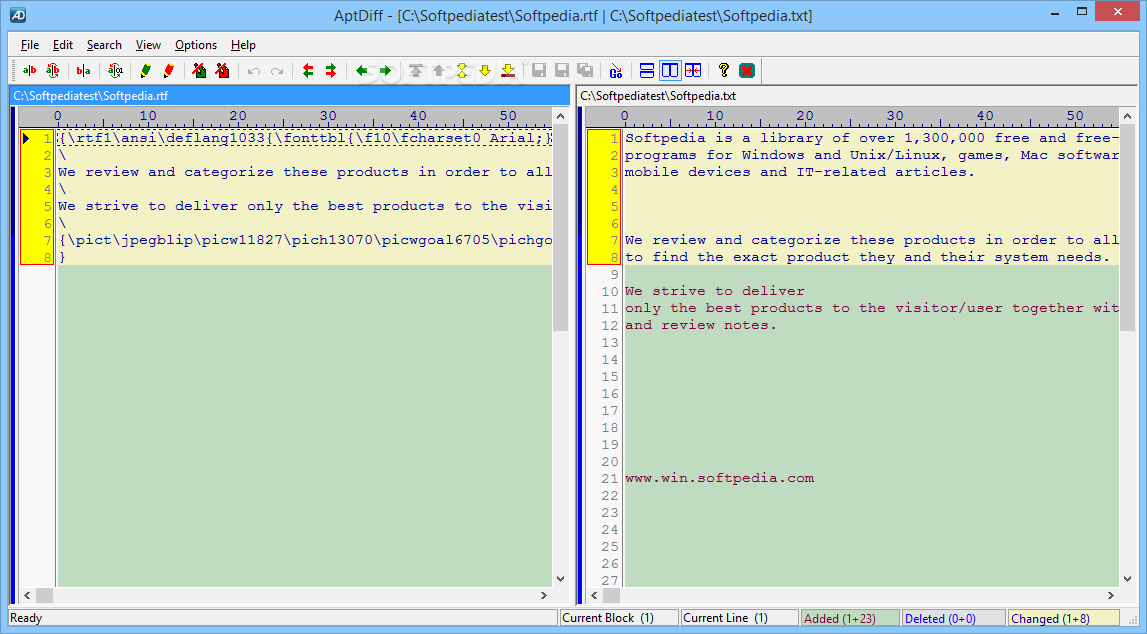Click the red marker pen icon

(169, 70)
